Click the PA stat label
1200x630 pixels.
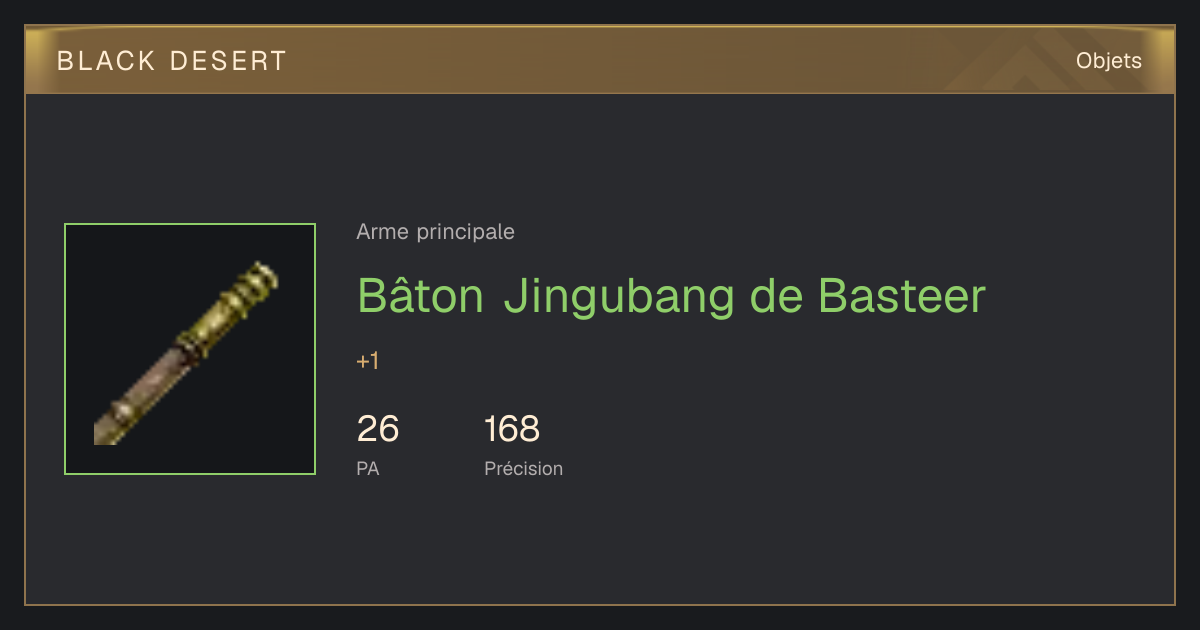coord(368,468)
